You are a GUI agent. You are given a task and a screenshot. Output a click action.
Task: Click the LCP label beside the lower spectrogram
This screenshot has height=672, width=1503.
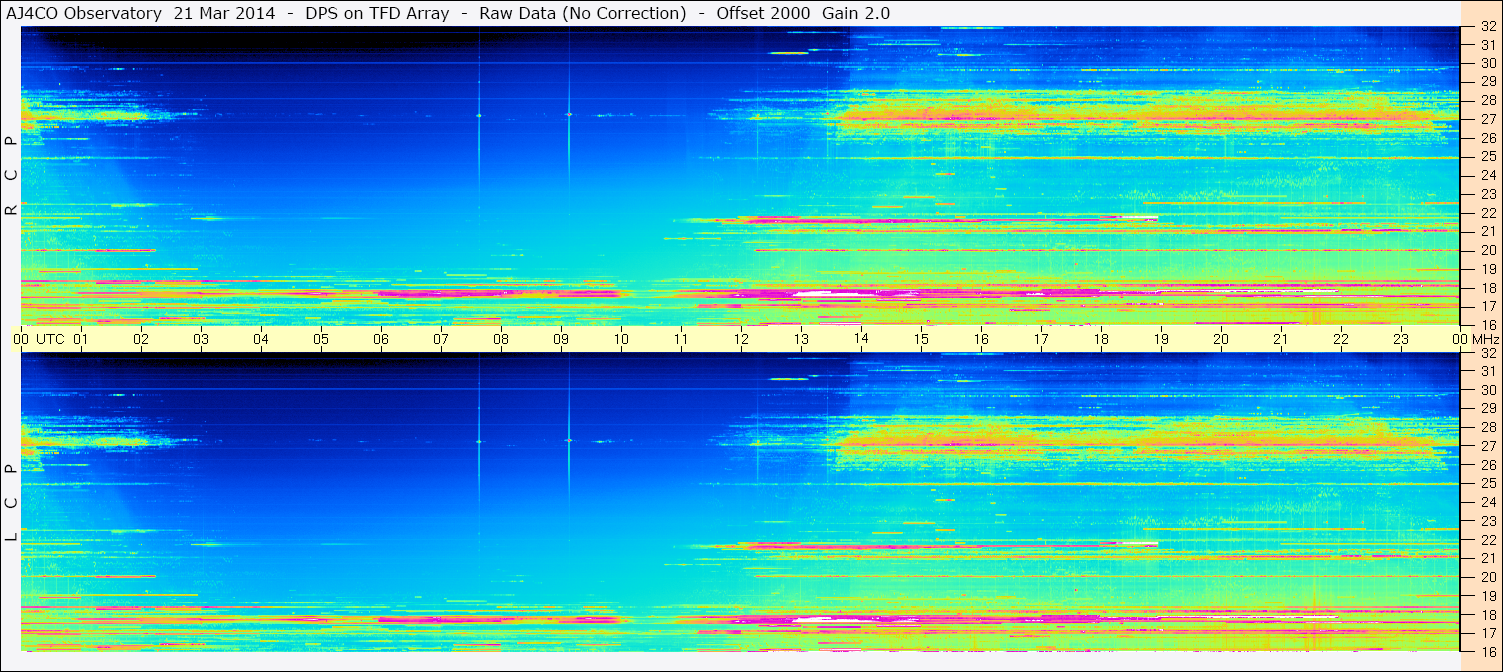tap(11, 502)
